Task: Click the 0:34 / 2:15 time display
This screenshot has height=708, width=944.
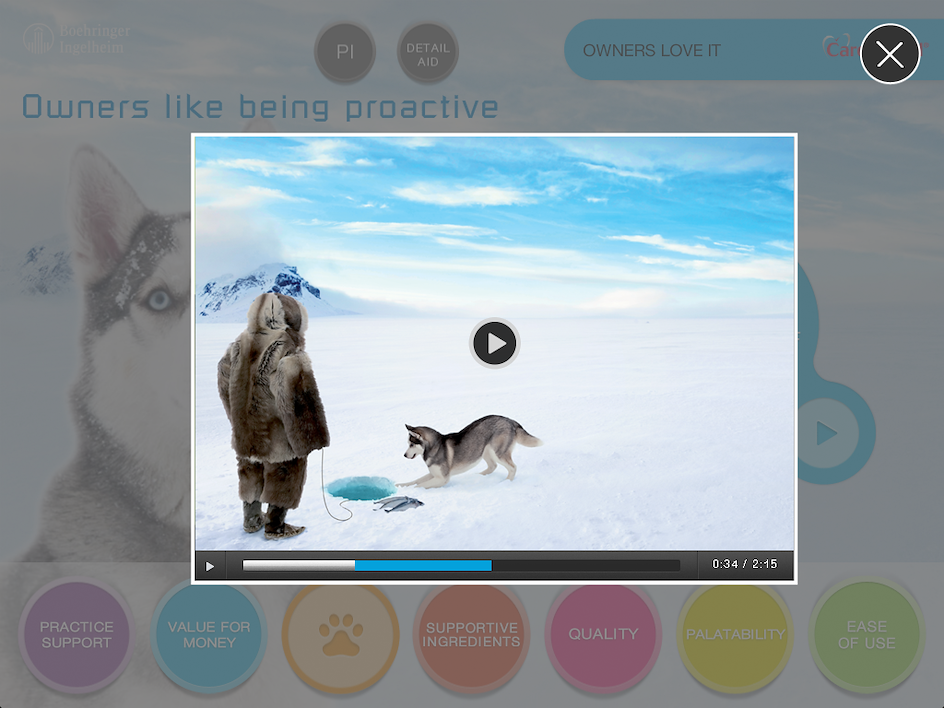Action: (745, 564)
